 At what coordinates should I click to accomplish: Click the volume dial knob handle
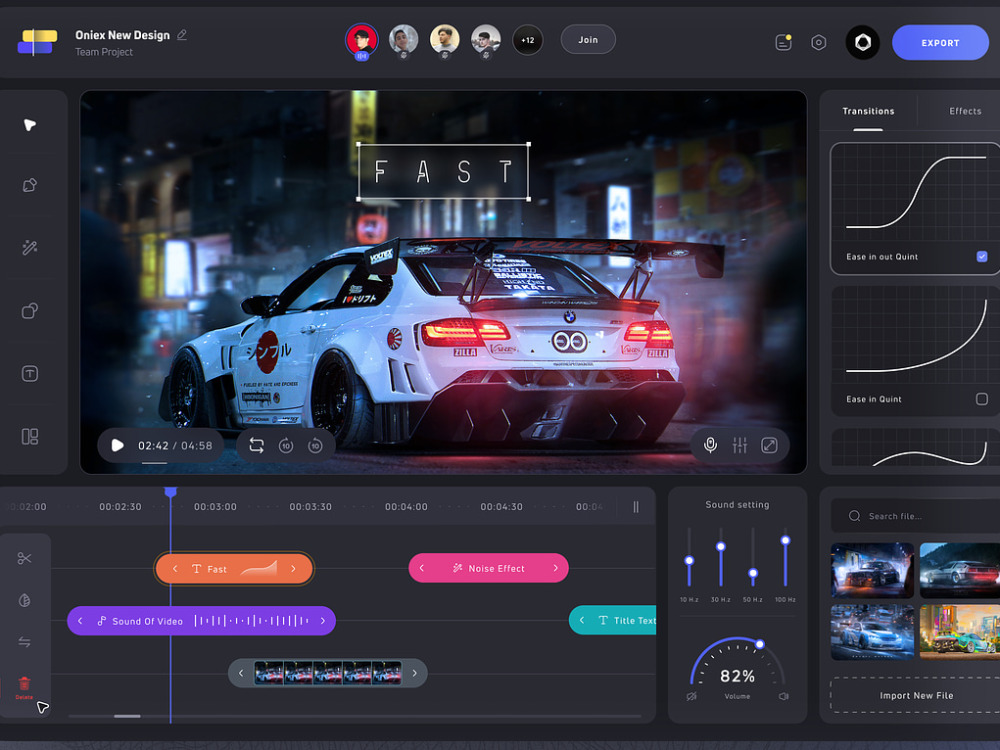click(x=760, y=644)
